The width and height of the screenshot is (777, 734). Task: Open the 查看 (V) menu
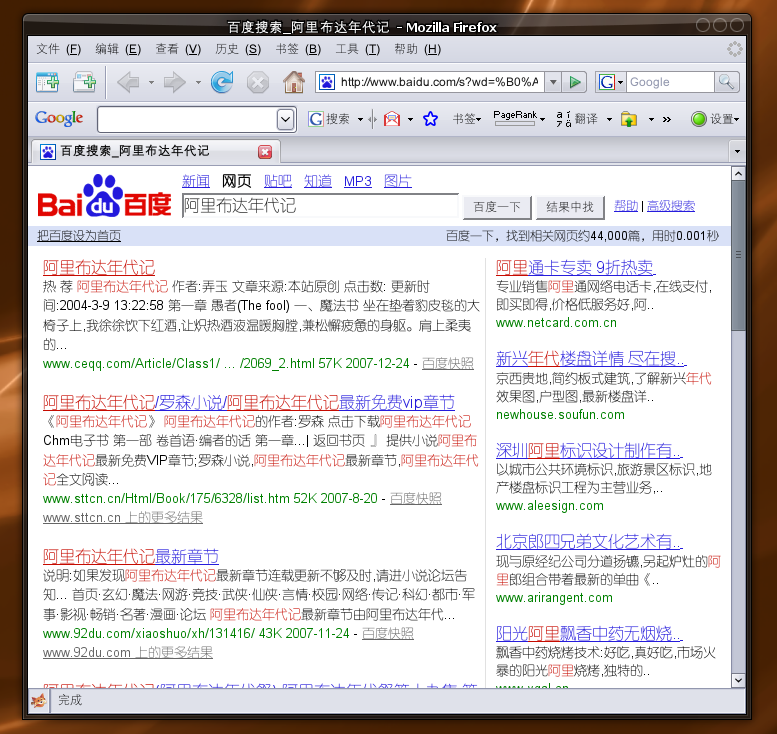click(x=178, y=49)
